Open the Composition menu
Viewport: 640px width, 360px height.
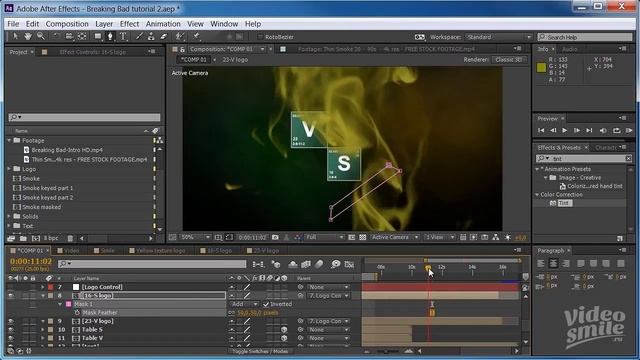click(67, 24)
